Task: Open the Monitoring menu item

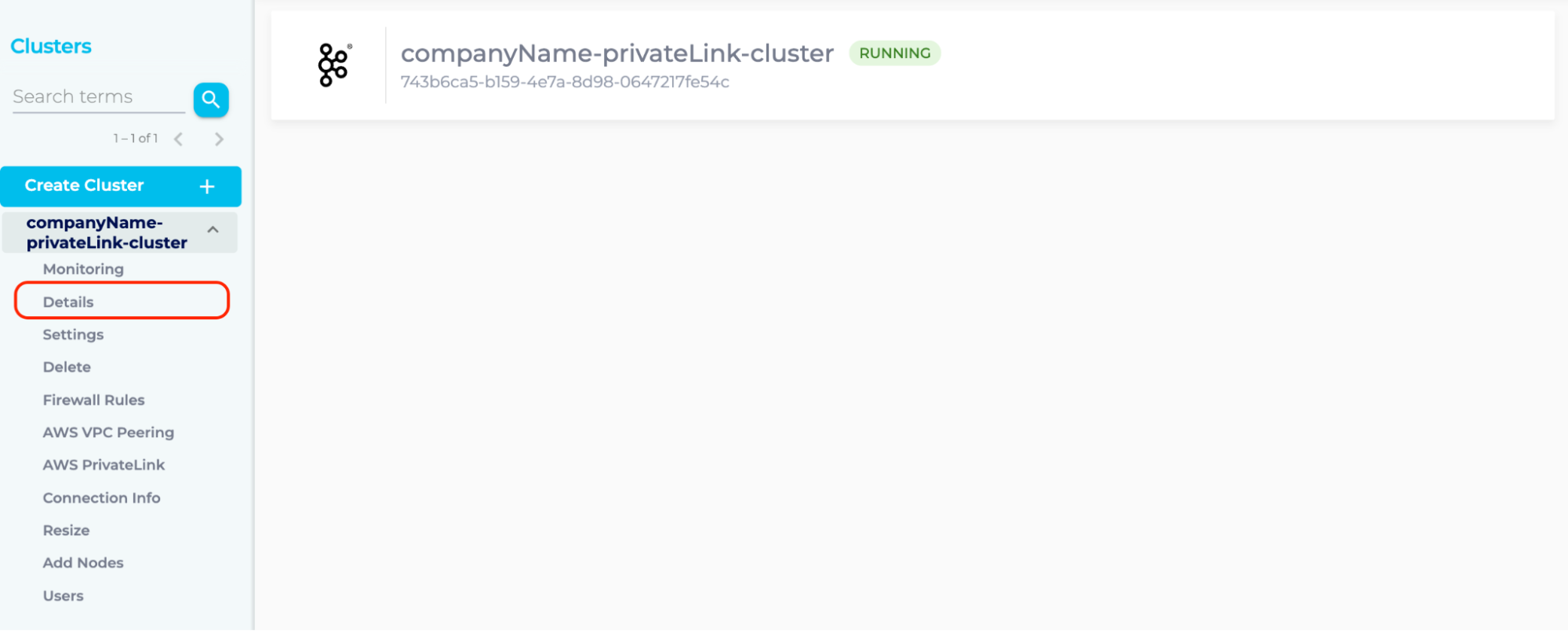Action: pos(83,269)
